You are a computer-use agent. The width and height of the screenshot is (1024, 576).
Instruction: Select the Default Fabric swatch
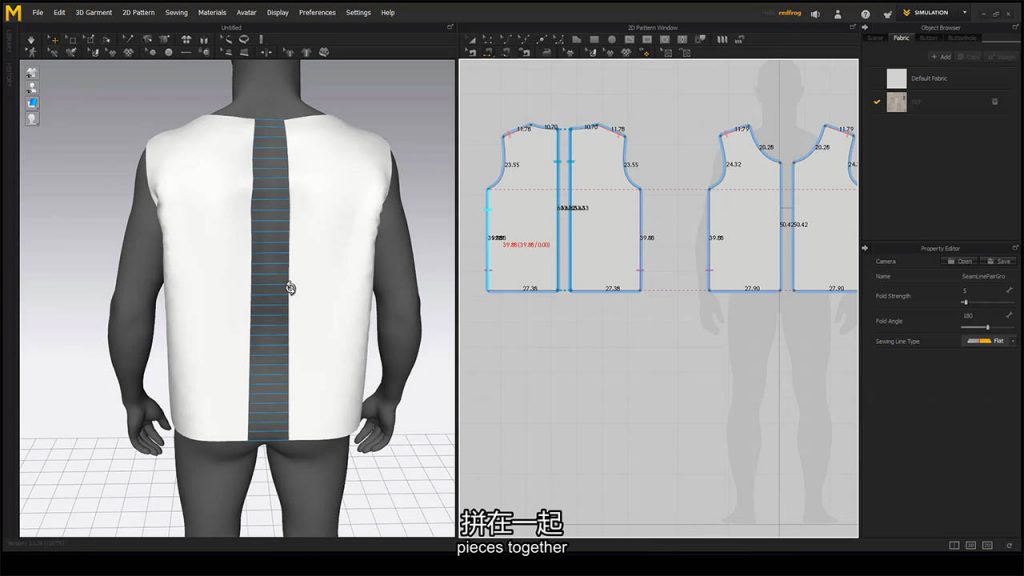(x=897, y=78)
